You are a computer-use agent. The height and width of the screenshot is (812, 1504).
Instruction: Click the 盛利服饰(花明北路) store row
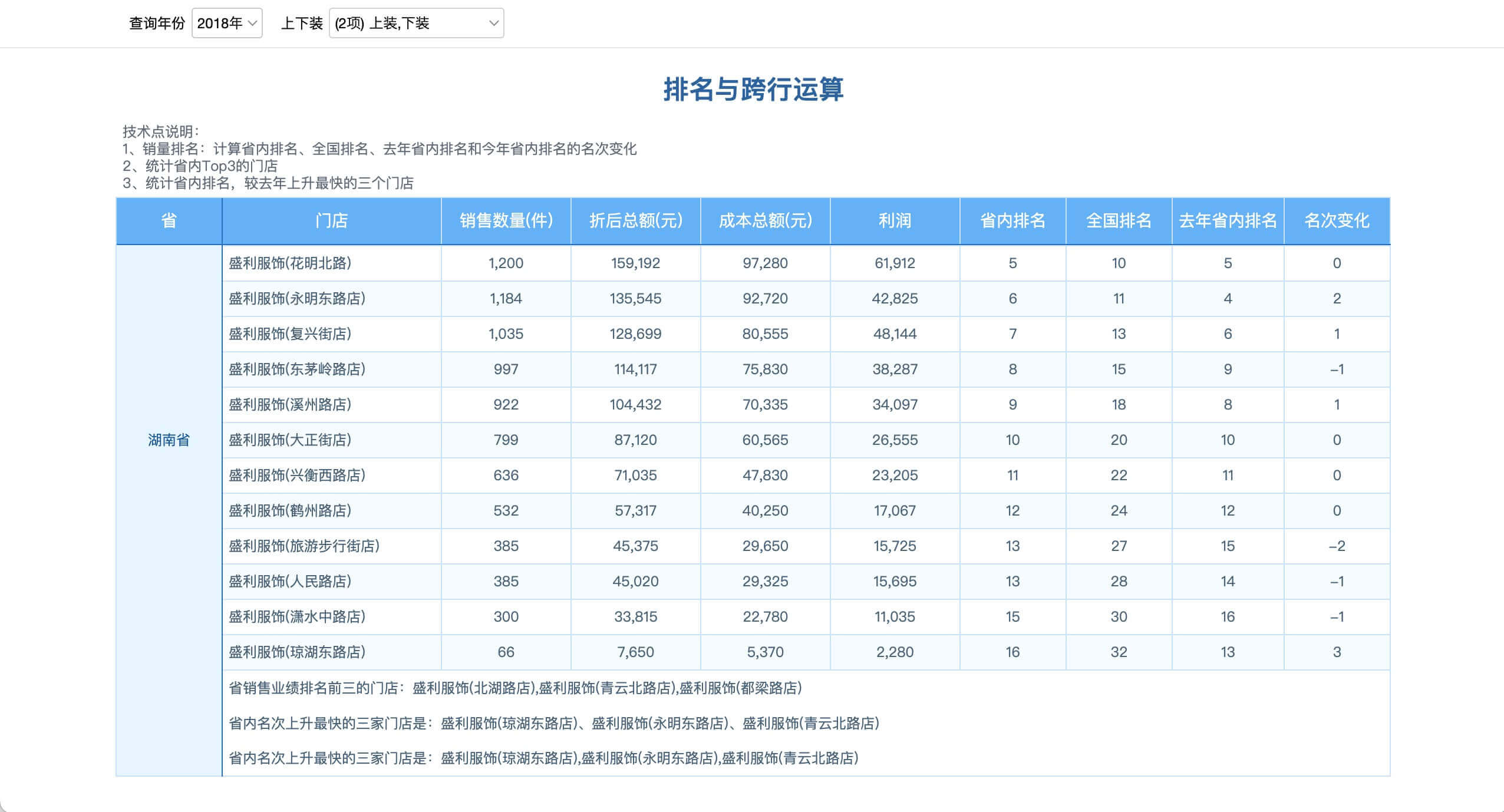tap(289, 263)
